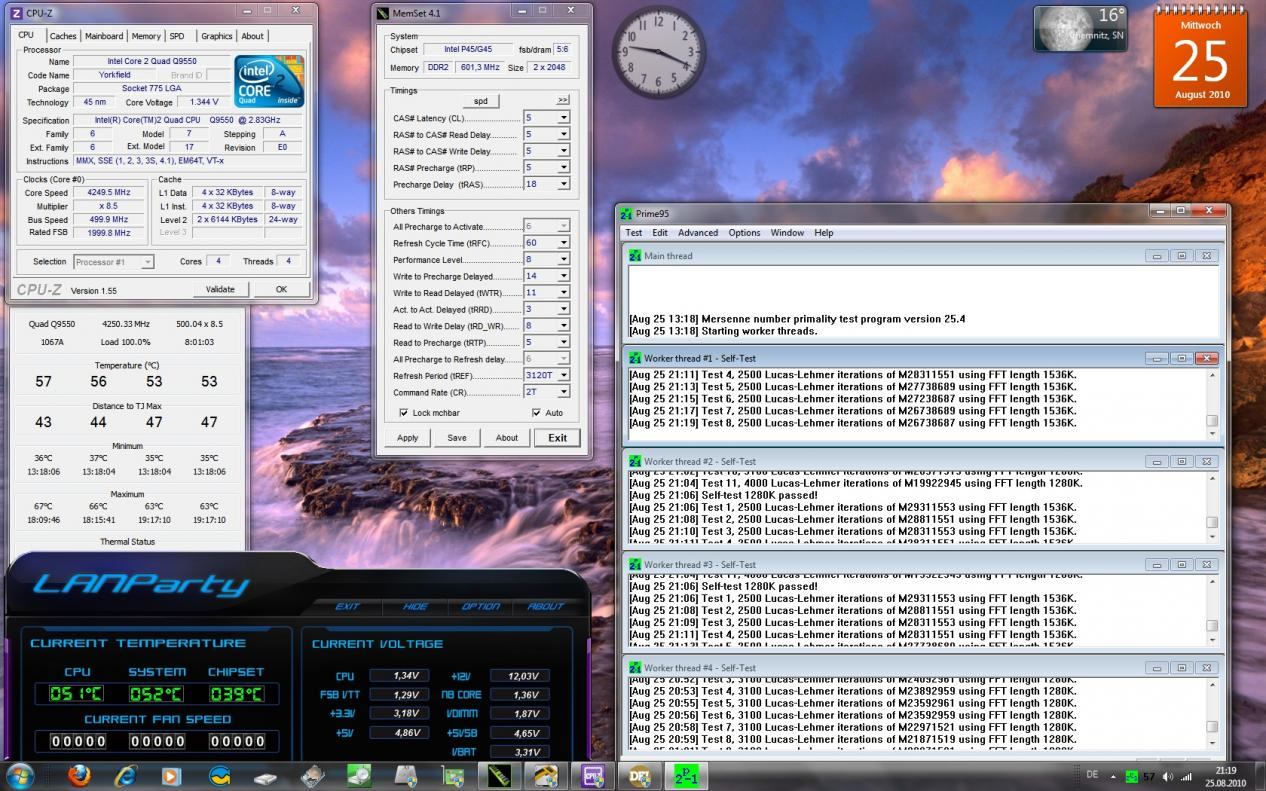Click HIDE in the LANParty panel
Viewport: 1266px width, 791px height.
415,606
